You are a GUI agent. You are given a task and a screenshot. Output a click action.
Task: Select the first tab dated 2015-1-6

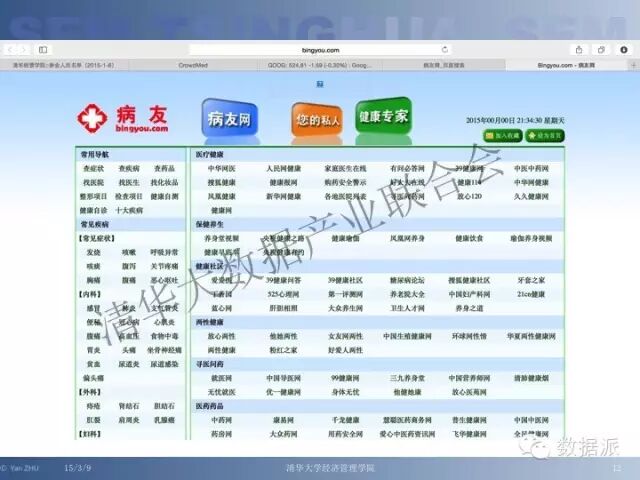pos(64,65)
